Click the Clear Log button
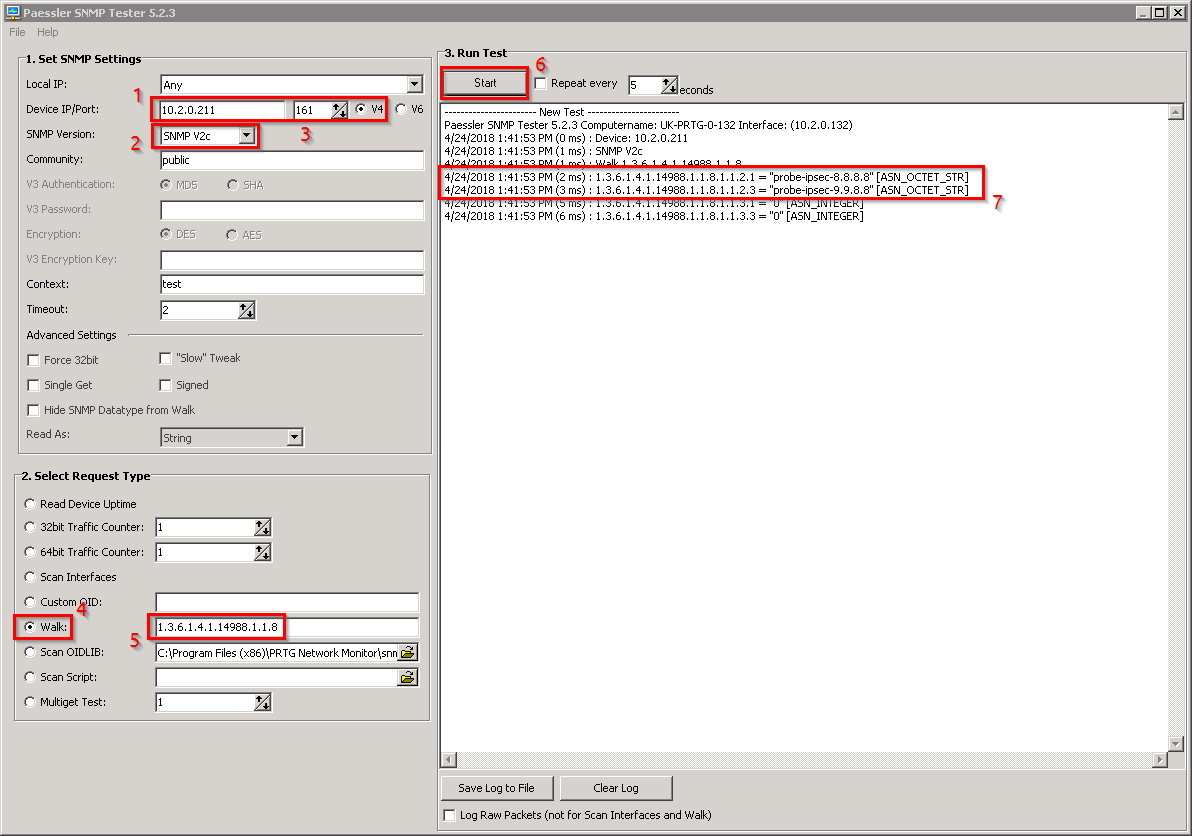This screenshot has height=836, width=1192. [616, 788]
